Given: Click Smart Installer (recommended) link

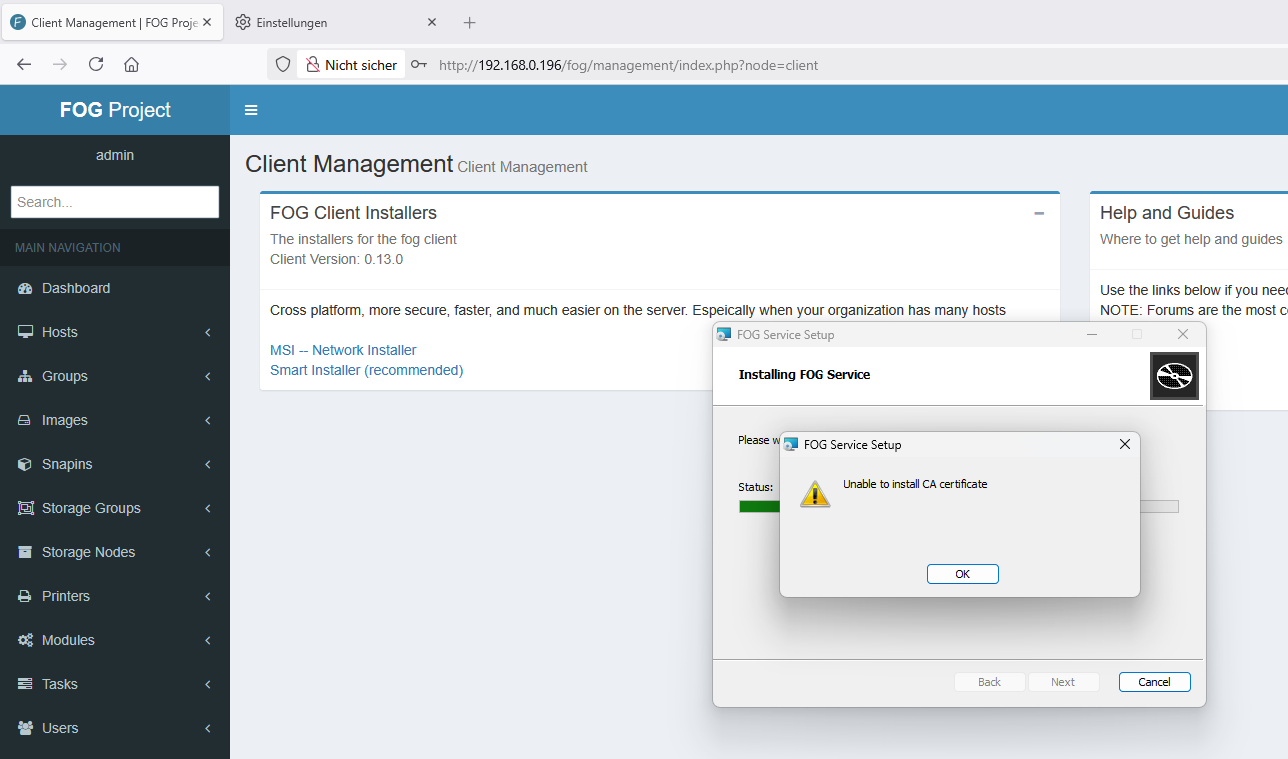Looking at the screenshot, I should (x=366, y=370).
